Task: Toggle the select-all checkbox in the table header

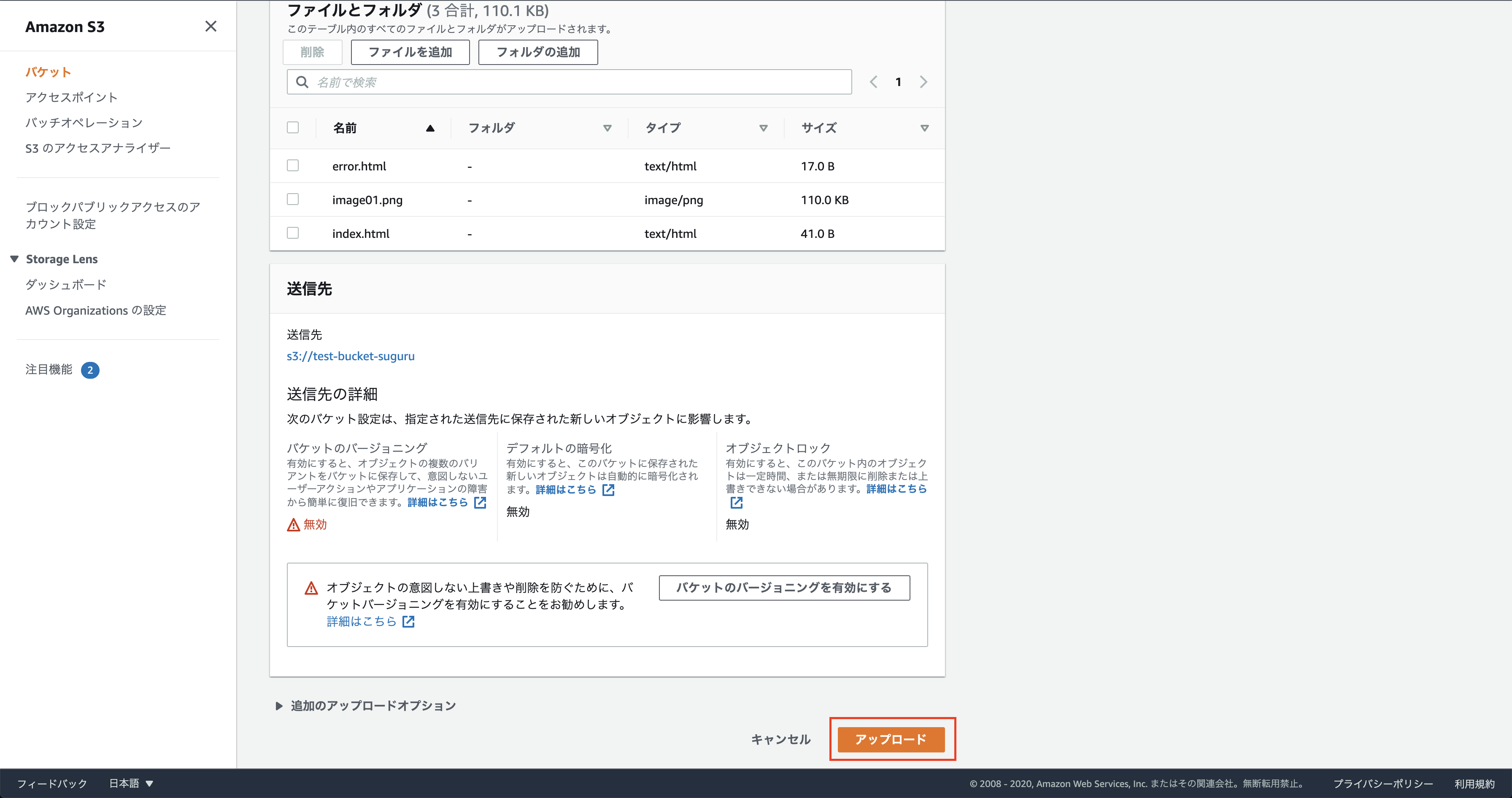Action: point(293,128)
